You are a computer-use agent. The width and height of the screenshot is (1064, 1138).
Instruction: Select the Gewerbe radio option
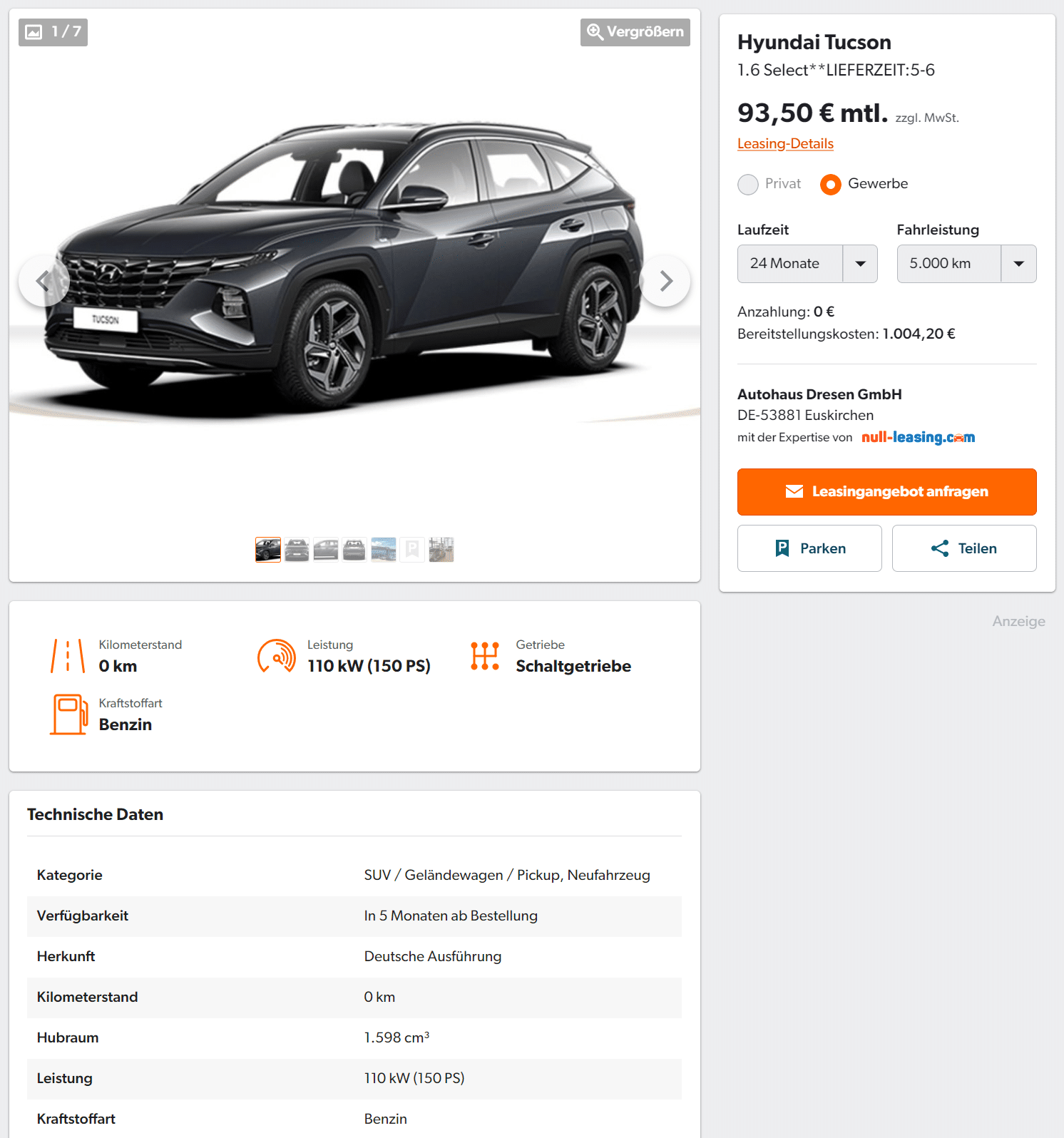click(831, 185)
